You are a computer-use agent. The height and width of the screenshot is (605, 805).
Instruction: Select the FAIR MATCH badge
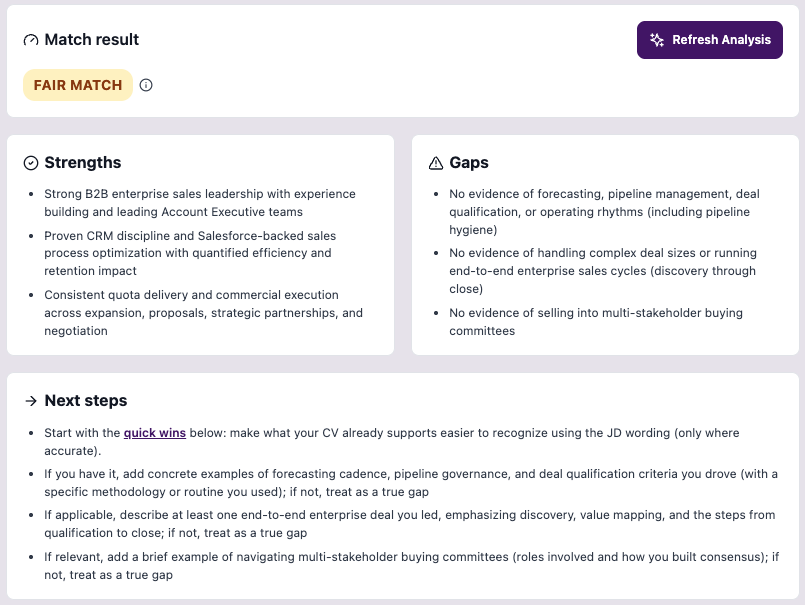77,85
